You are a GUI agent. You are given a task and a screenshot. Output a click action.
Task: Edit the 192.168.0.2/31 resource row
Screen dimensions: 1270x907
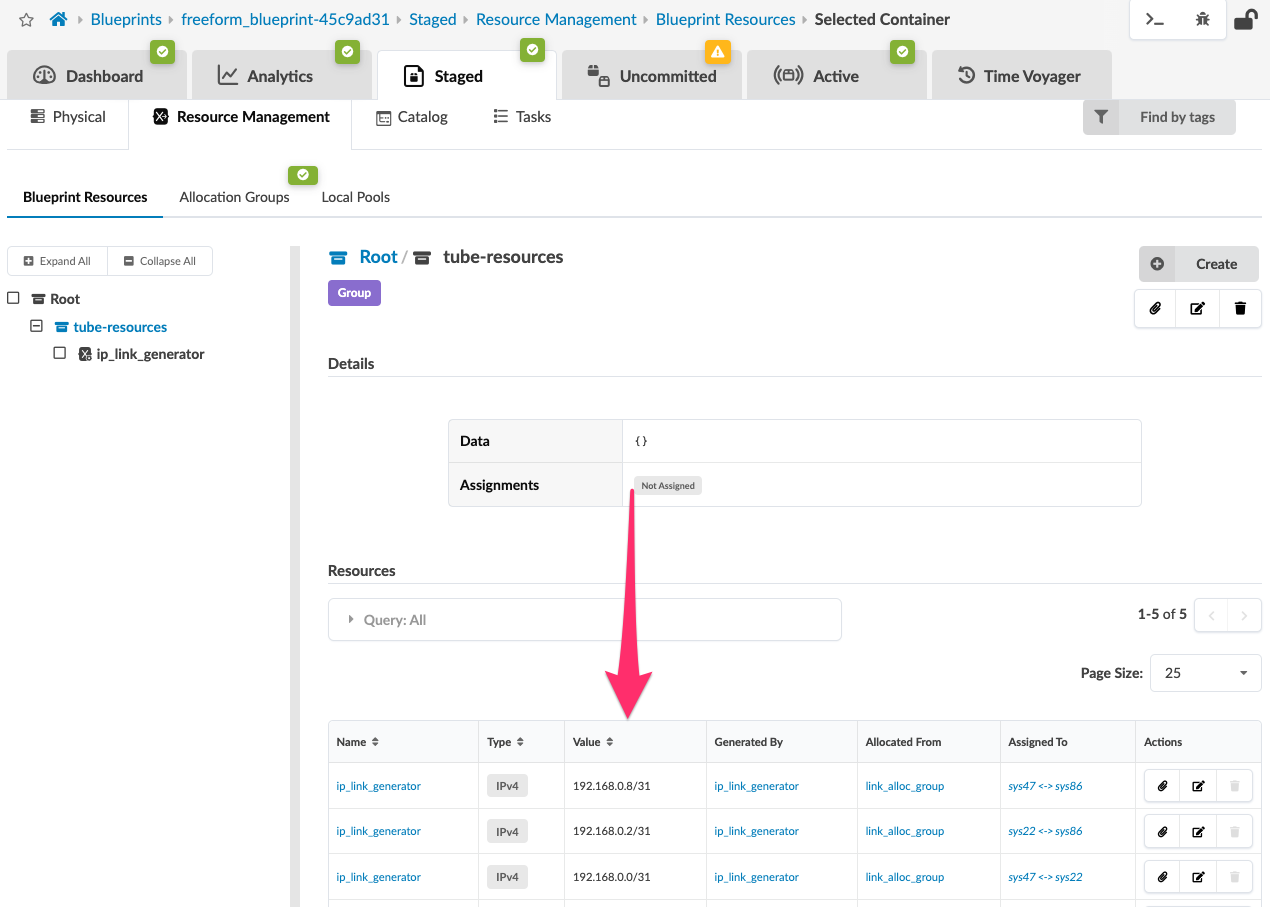pyautogui.click(x=1198, y=831)
